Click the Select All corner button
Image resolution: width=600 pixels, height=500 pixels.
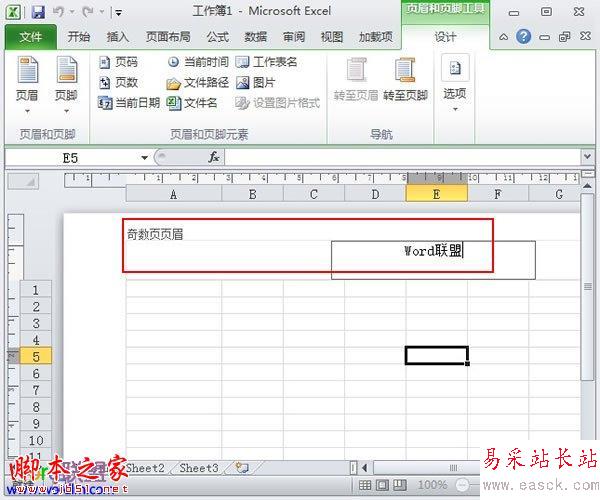(x=23, y=181)
